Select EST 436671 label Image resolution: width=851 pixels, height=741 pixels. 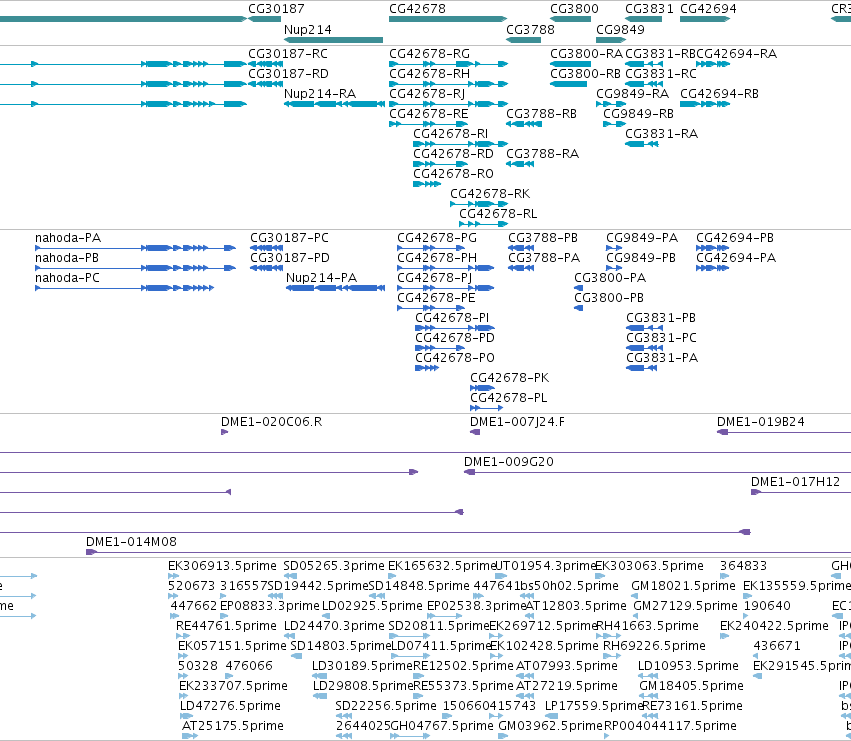click(777, 646)
